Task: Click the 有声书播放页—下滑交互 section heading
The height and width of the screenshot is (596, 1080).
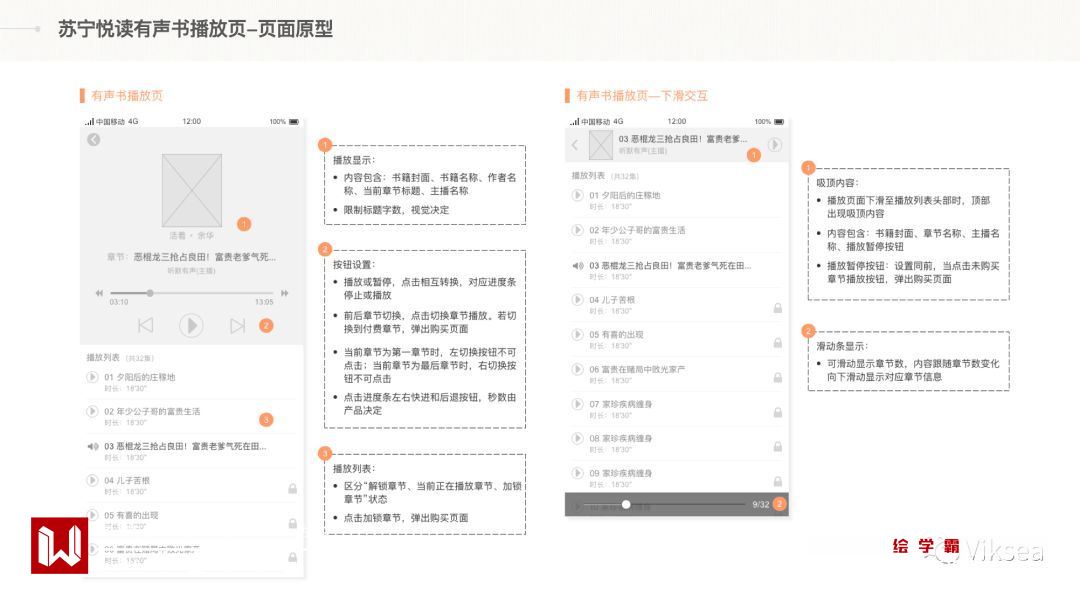Action: 642,96
